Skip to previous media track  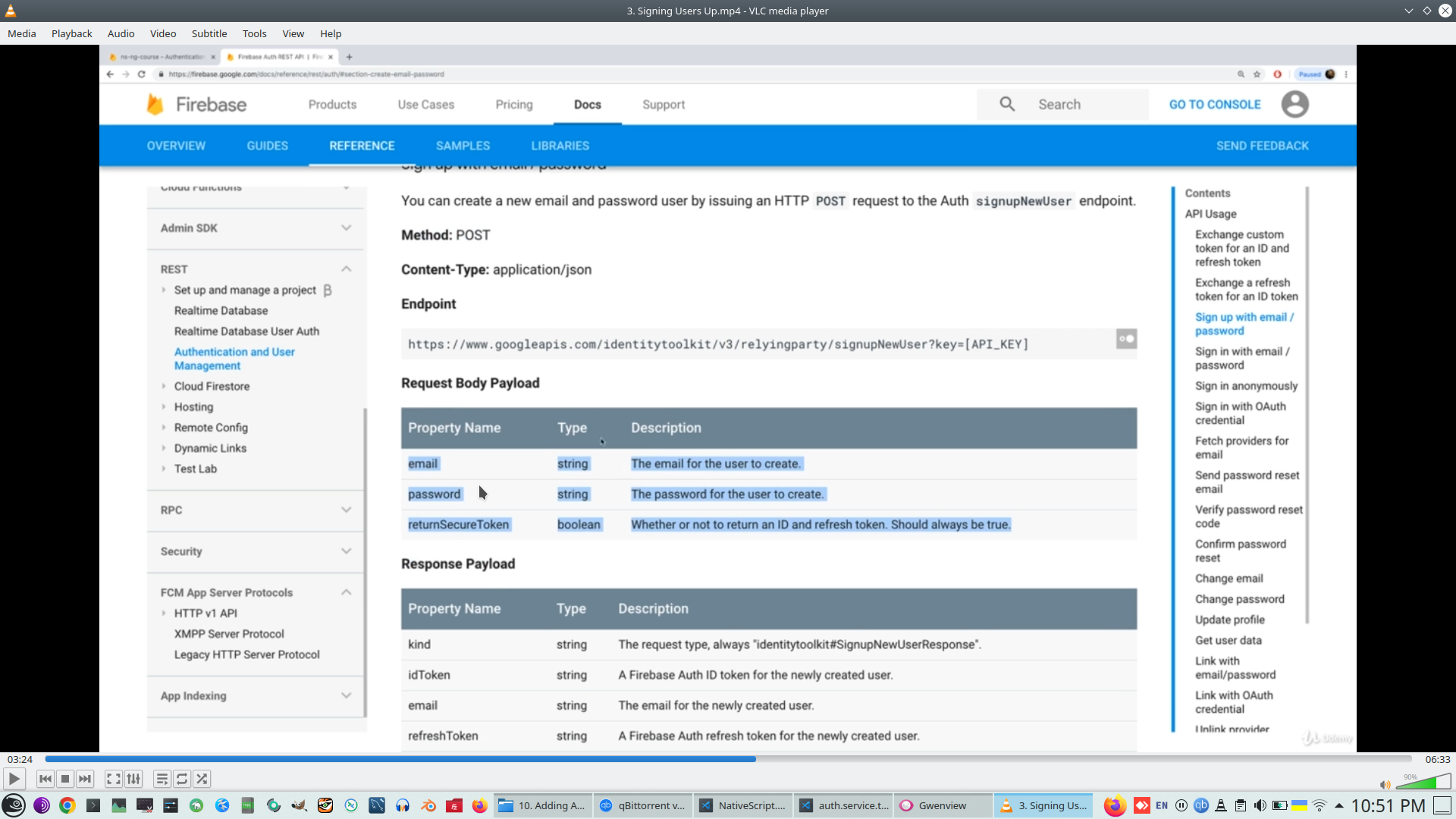click(45, 779)
